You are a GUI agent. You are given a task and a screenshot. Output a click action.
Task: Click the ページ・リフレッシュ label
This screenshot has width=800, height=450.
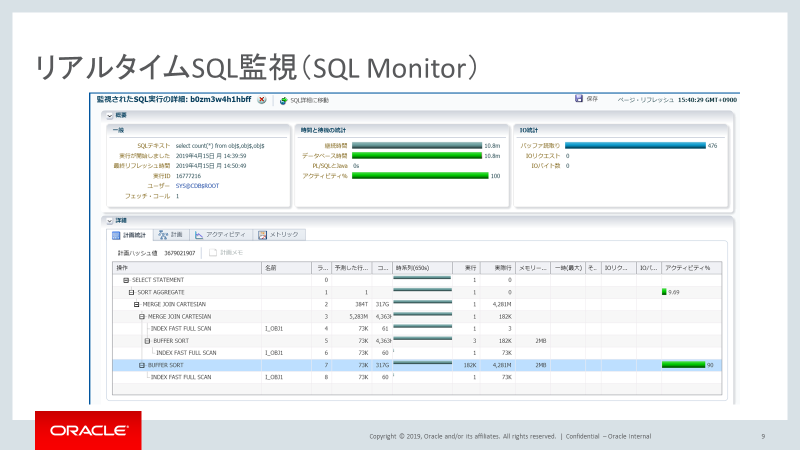click(x=645, y=100)
